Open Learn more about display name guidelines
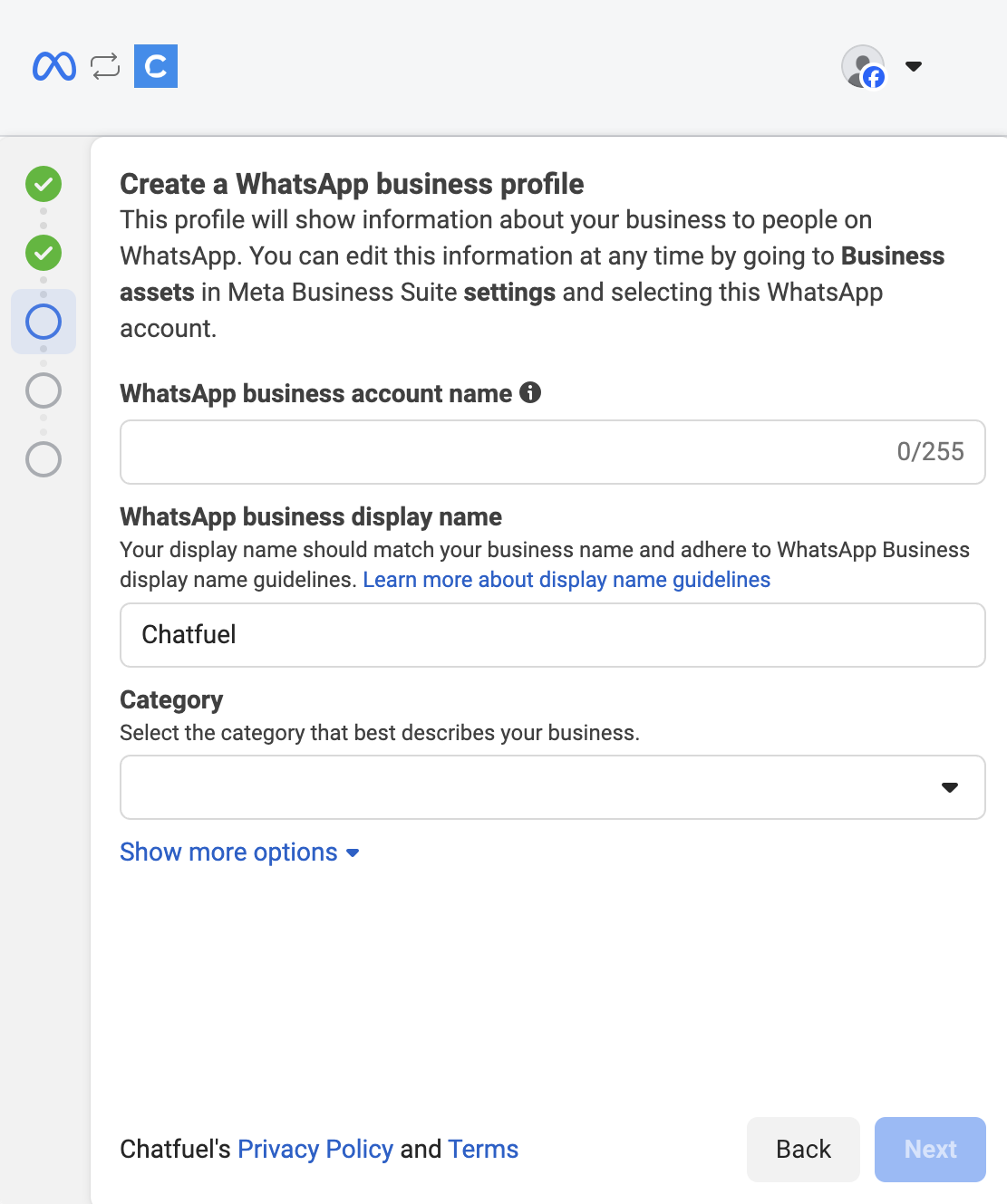 coord(566,580)
